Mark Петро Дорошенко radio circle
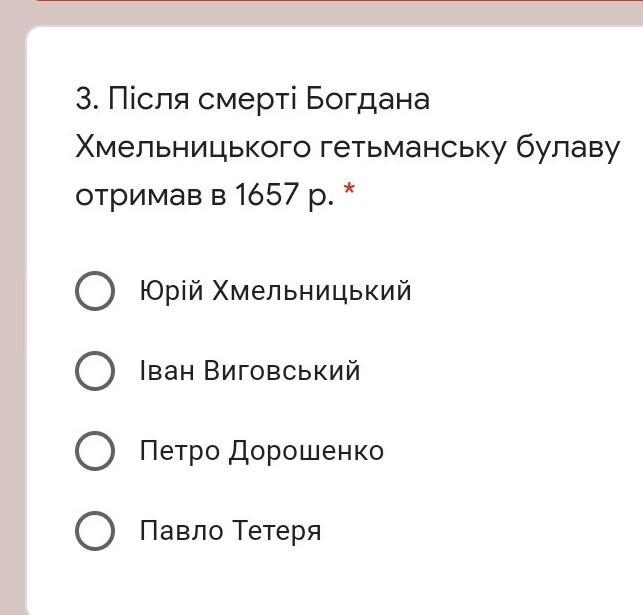Image resolution: width=643 pixels, height=615 pixels. coord(95,451)
